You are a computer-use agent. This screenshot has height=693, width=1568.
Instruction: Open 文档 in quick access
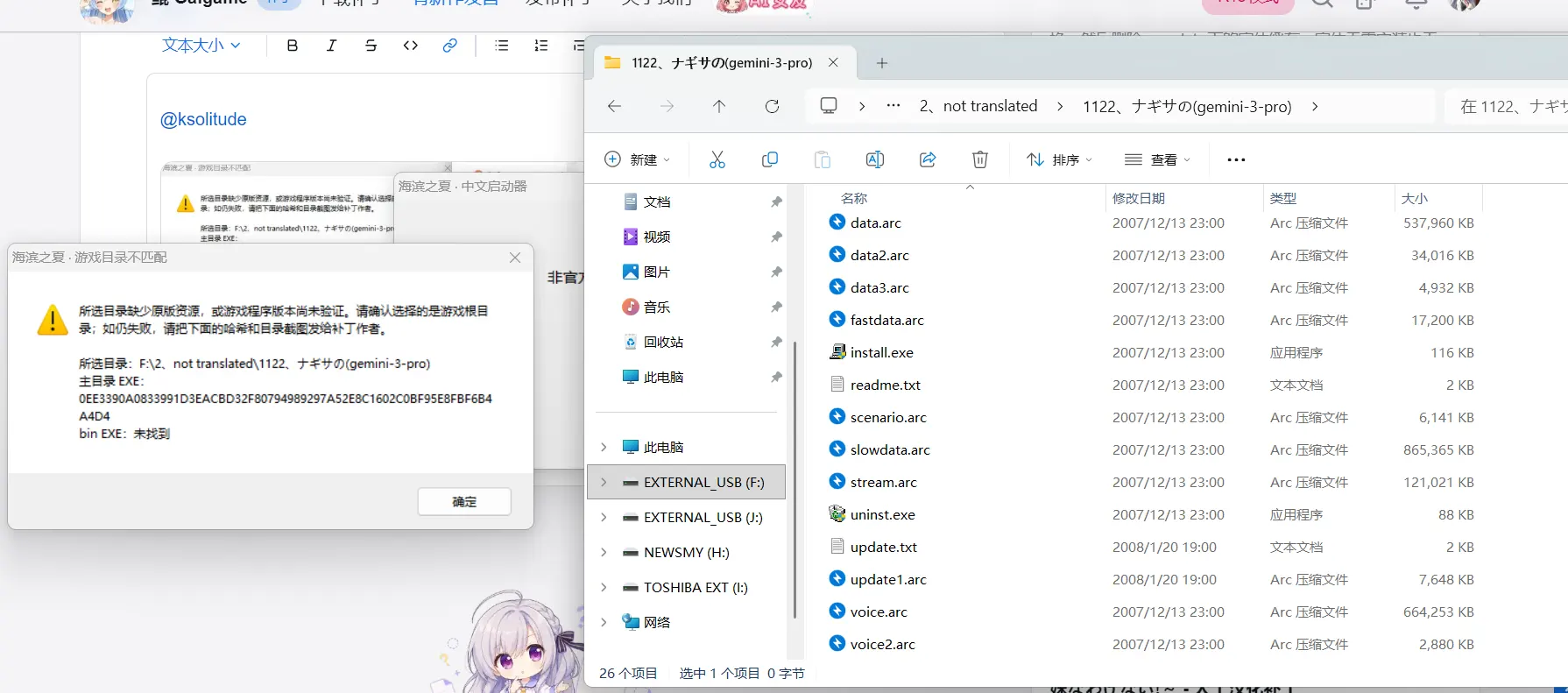click(657, 202)
